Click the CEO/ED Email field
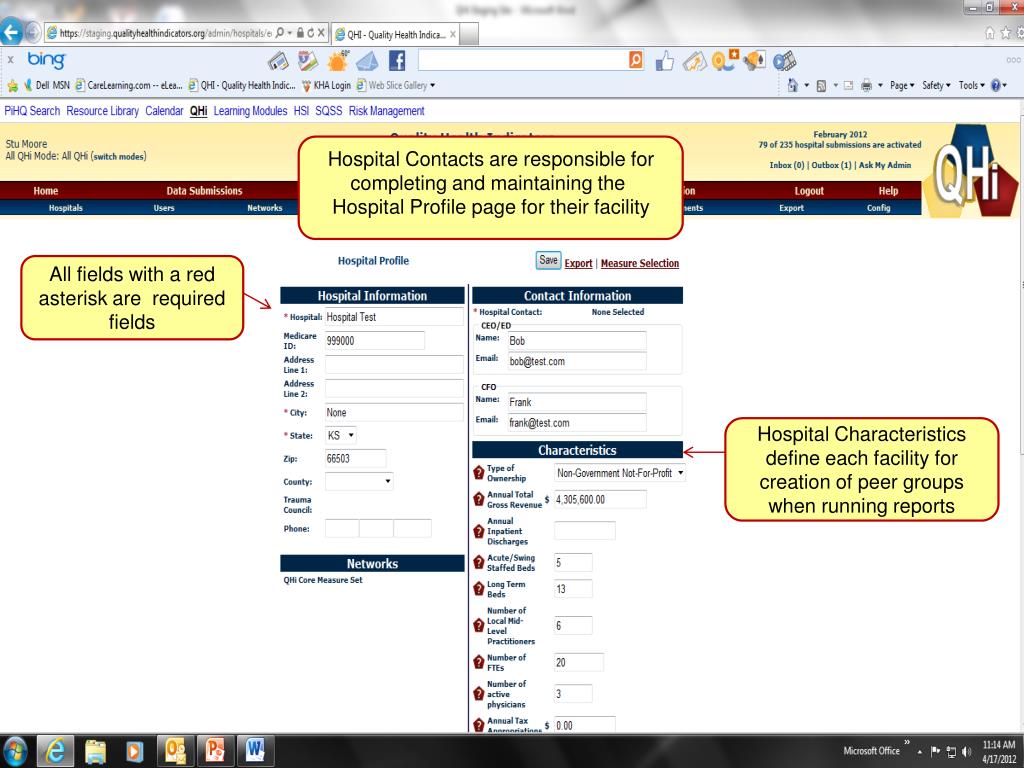1024x768 pixels. coord(577,361)
